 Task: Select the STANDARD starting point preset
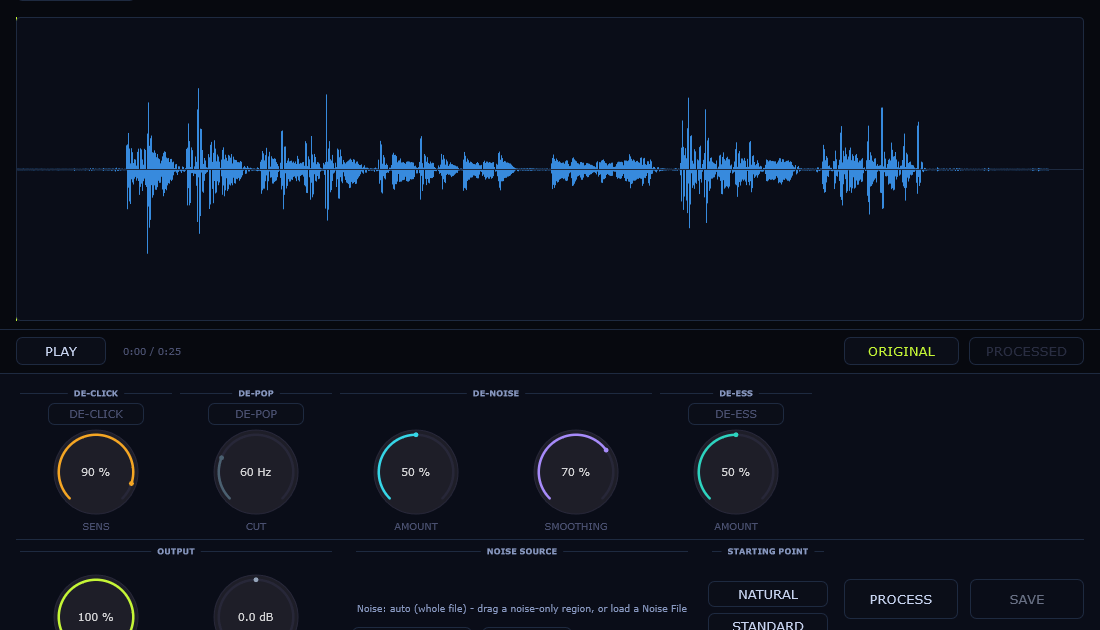point(767,622)
